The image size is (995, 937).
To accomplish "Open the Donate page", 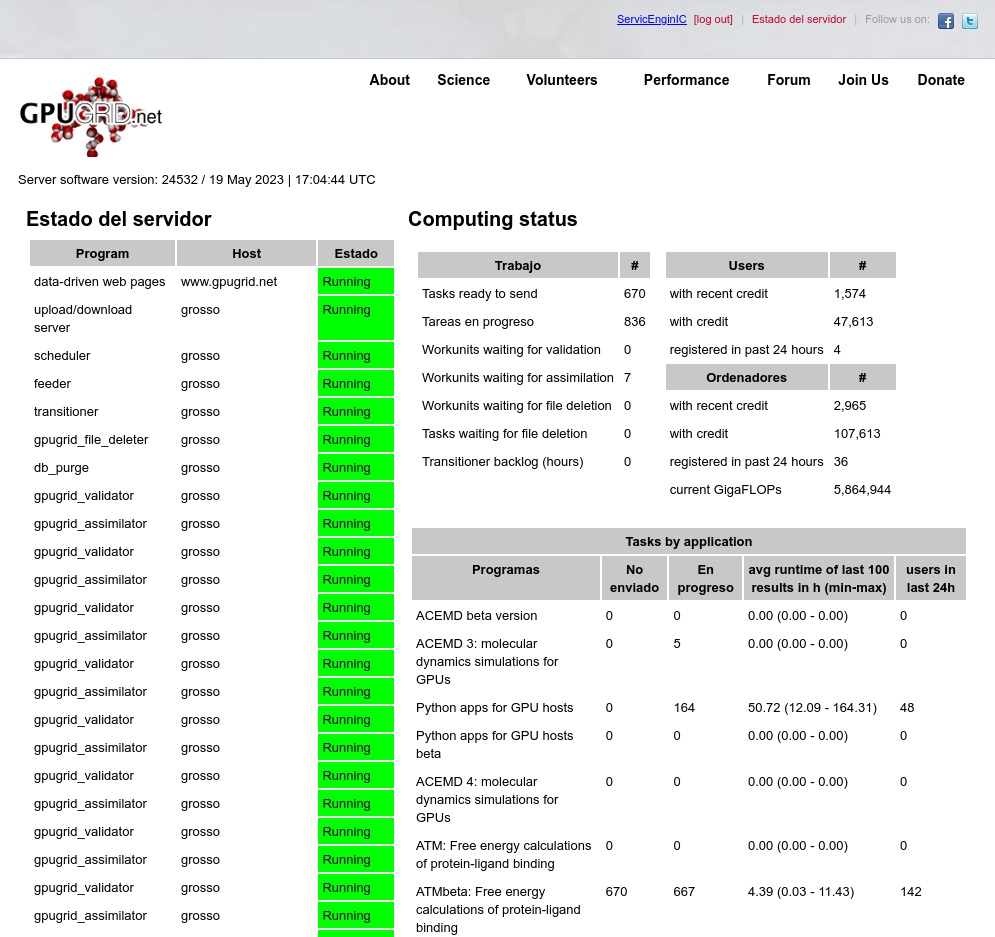I will [940, 80].
